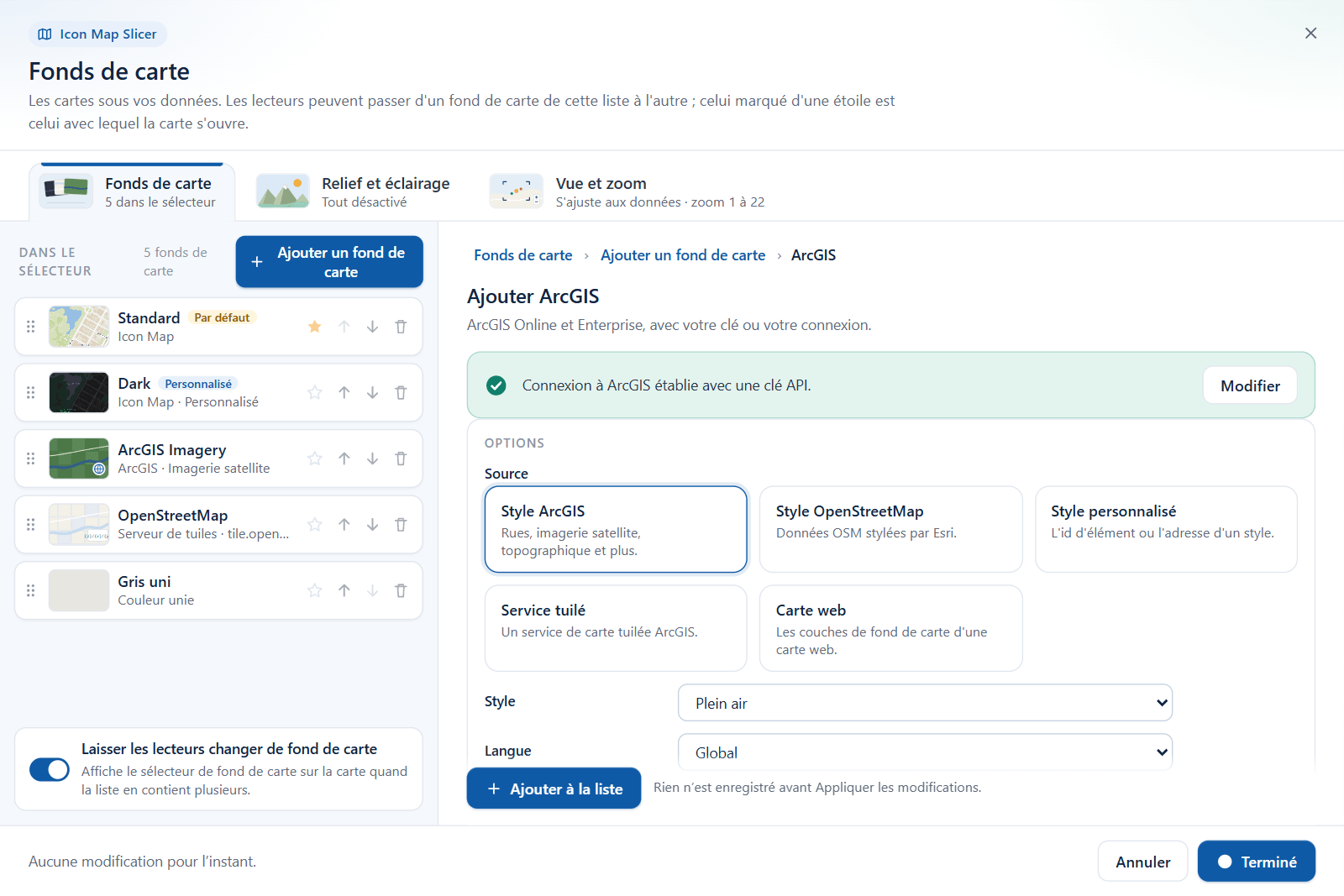The image size is (1344, 896).
Task: Click the star icon on Standard row
Action: (x=315, y=327)
